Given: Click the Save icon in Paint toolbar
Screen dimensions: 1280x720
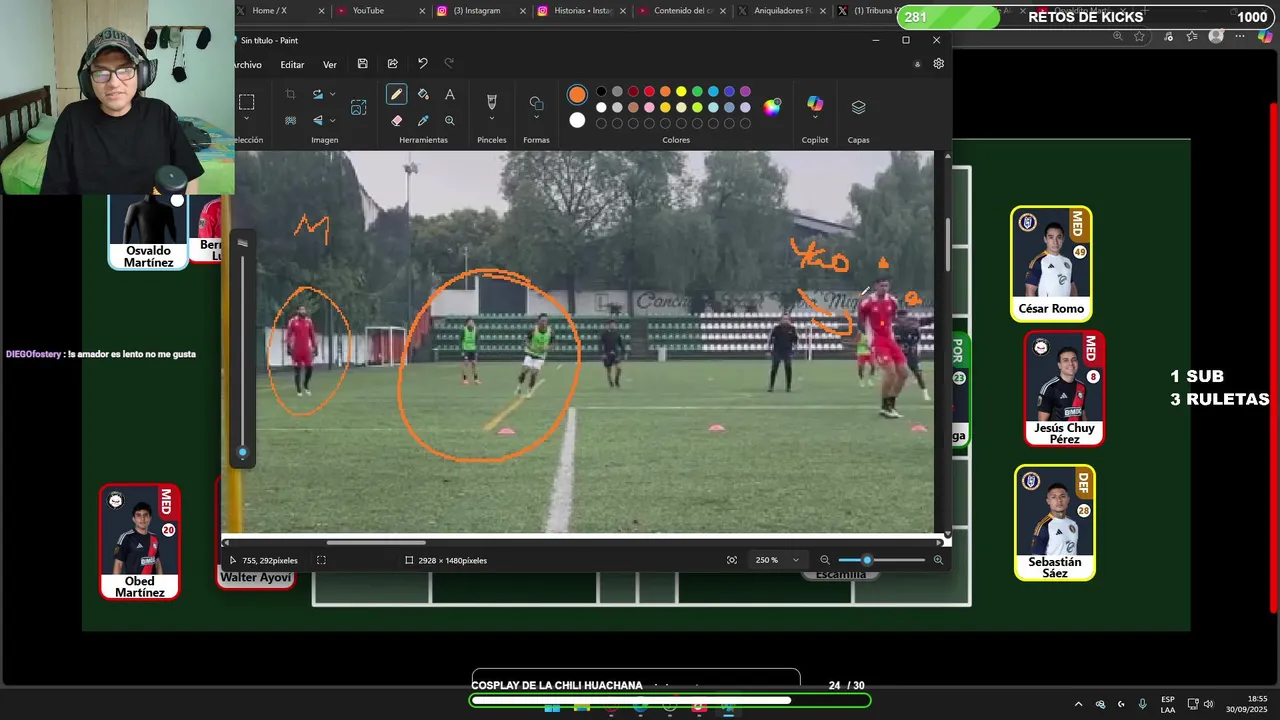Looking at the screenshot, I should point(362,64).
